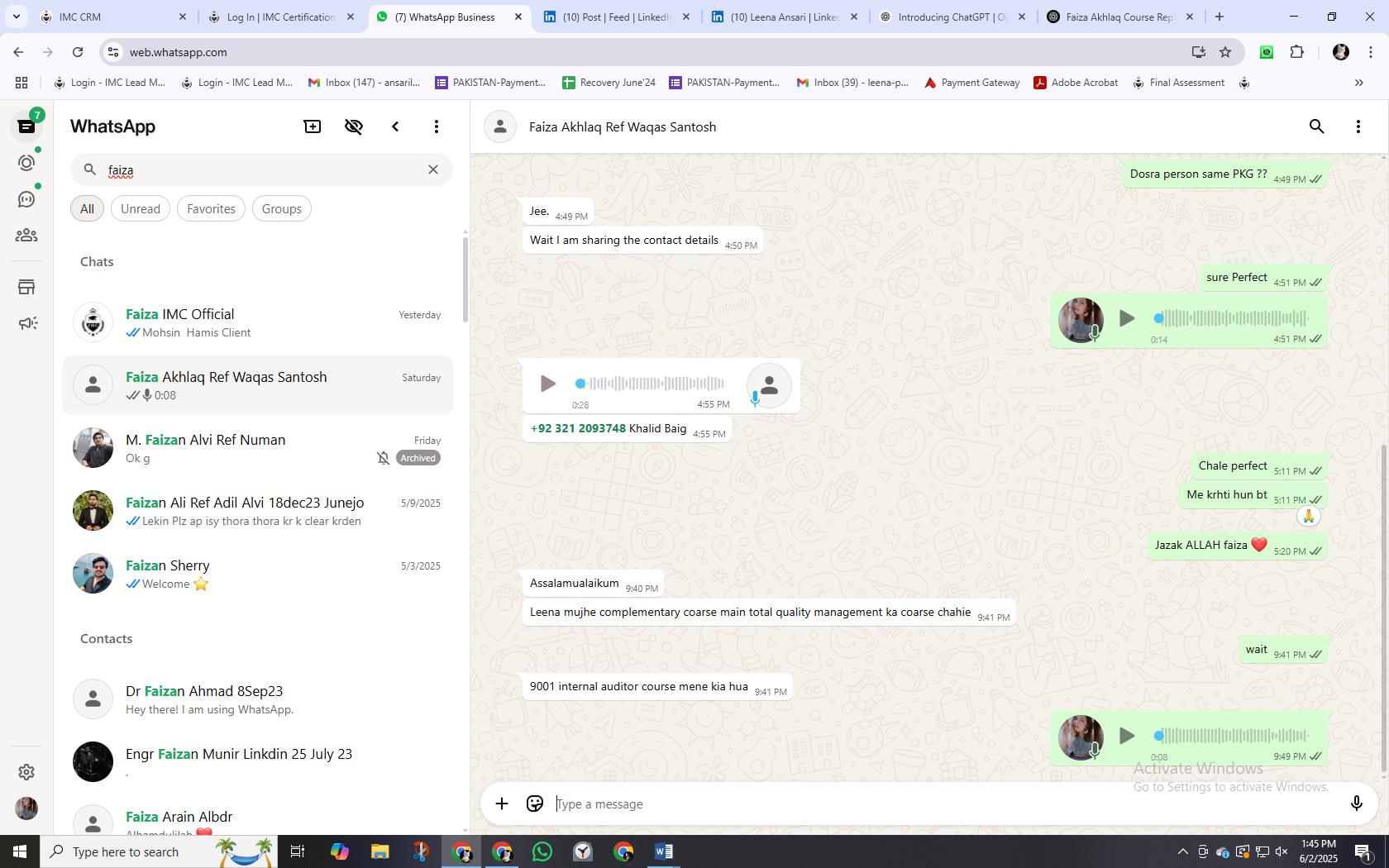
Task: Record a voice message with microphone
Action: pyautogui.click(x=1356, y=804)
